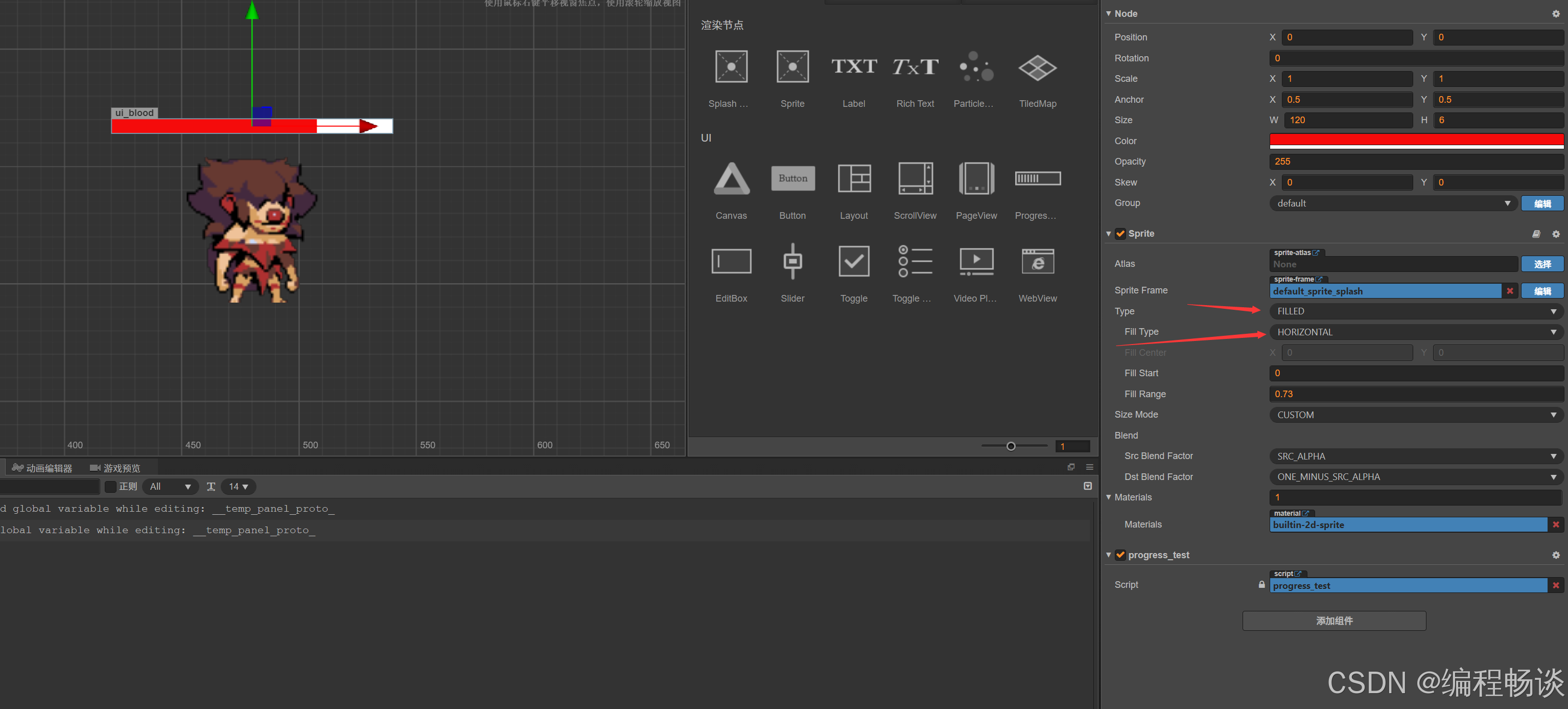Select the Slider UI node icon
The width and height of the screenshot is (1568, 709).
click(792, 261)
